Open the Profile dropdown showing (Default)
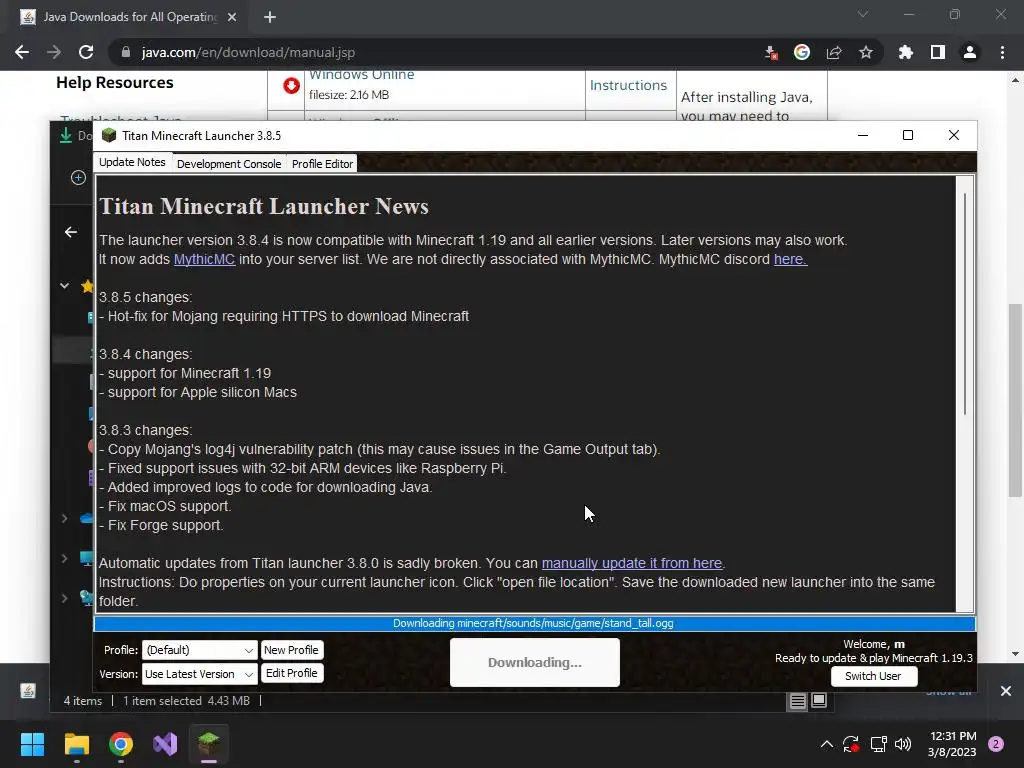This screenshot has width=1024, height=768. point(199,650)
